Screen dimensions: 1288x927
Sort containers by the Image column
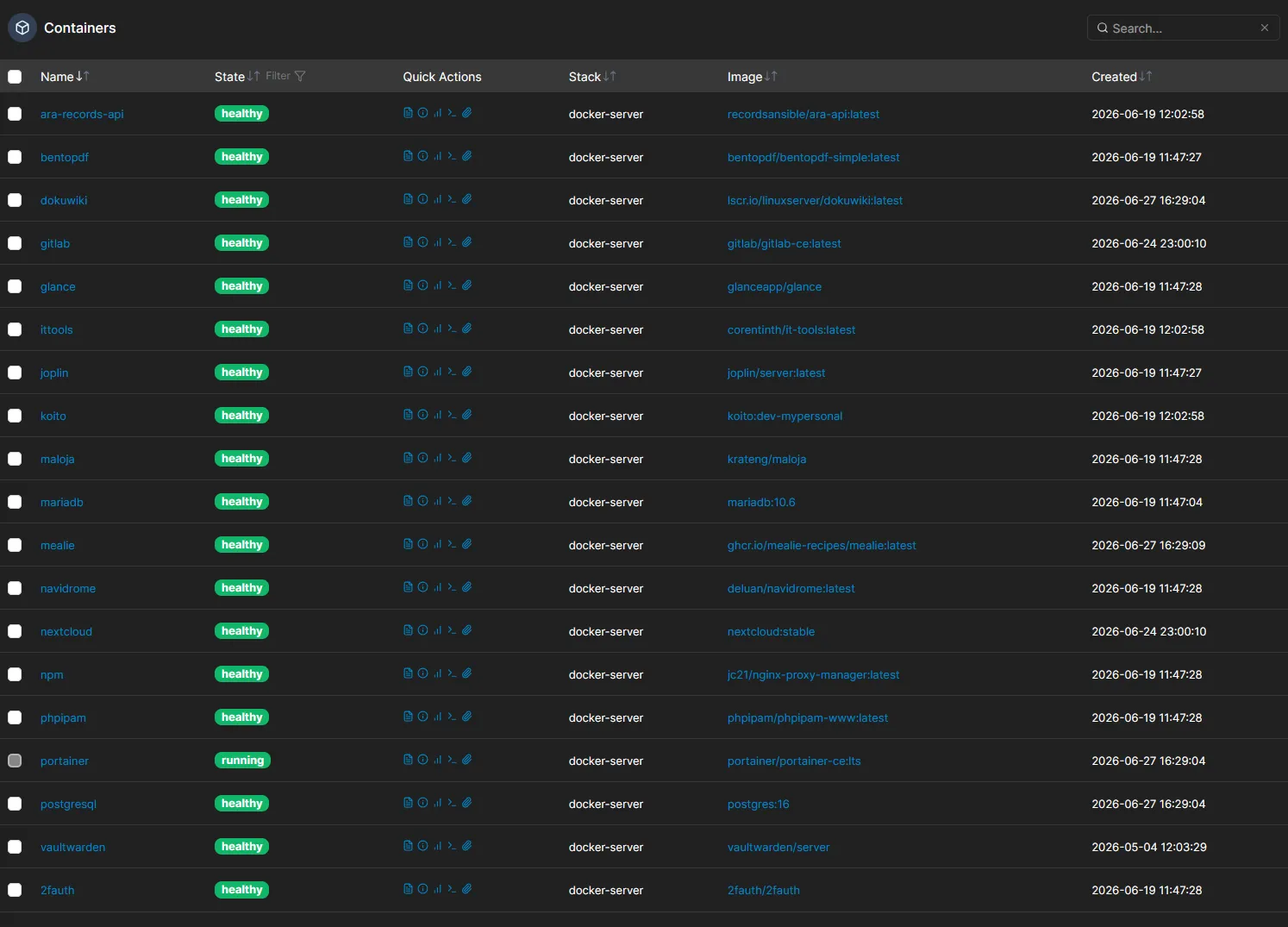click(x=752, y=77)
